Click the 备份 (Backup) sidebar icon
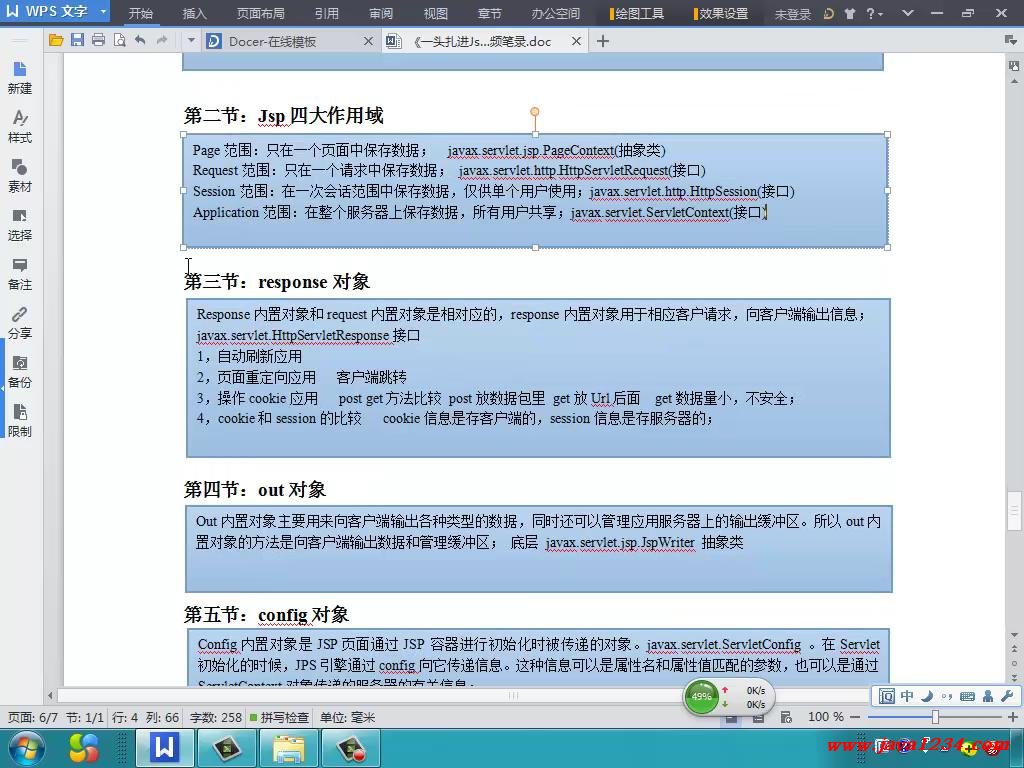 [19, 371]
